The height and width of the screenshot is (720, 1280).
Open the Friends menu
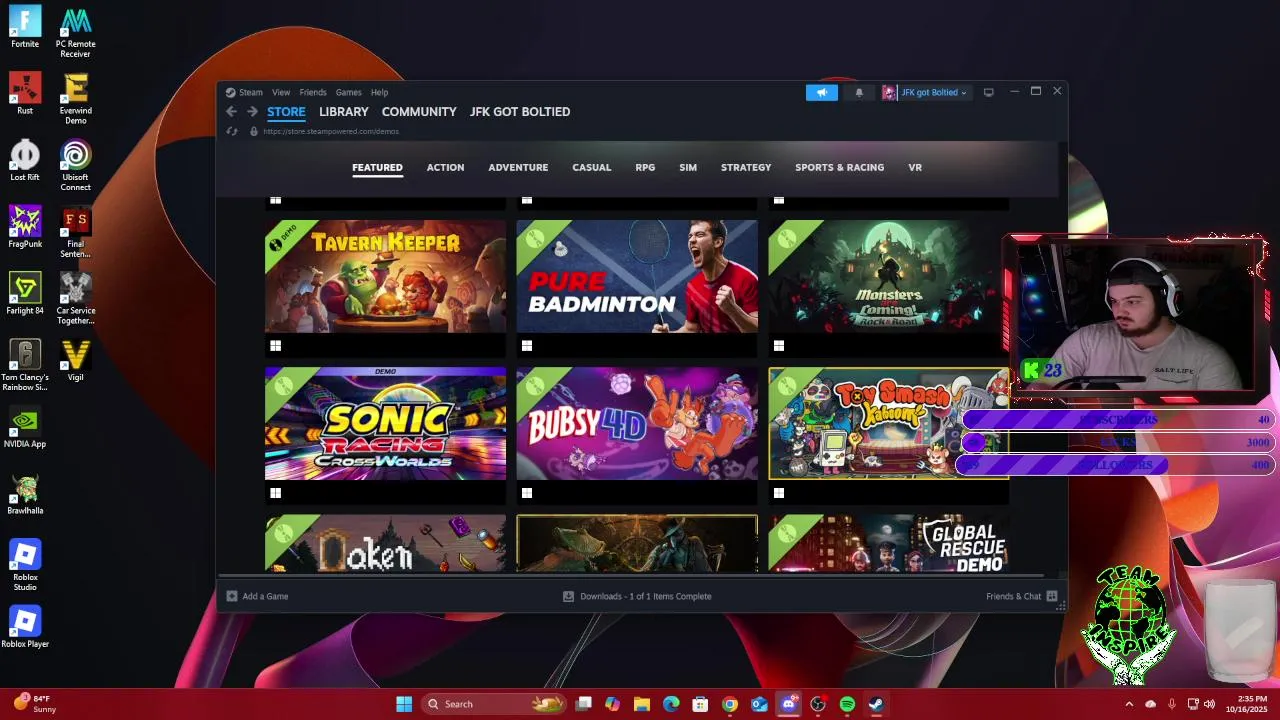click(x=313, y=92)
